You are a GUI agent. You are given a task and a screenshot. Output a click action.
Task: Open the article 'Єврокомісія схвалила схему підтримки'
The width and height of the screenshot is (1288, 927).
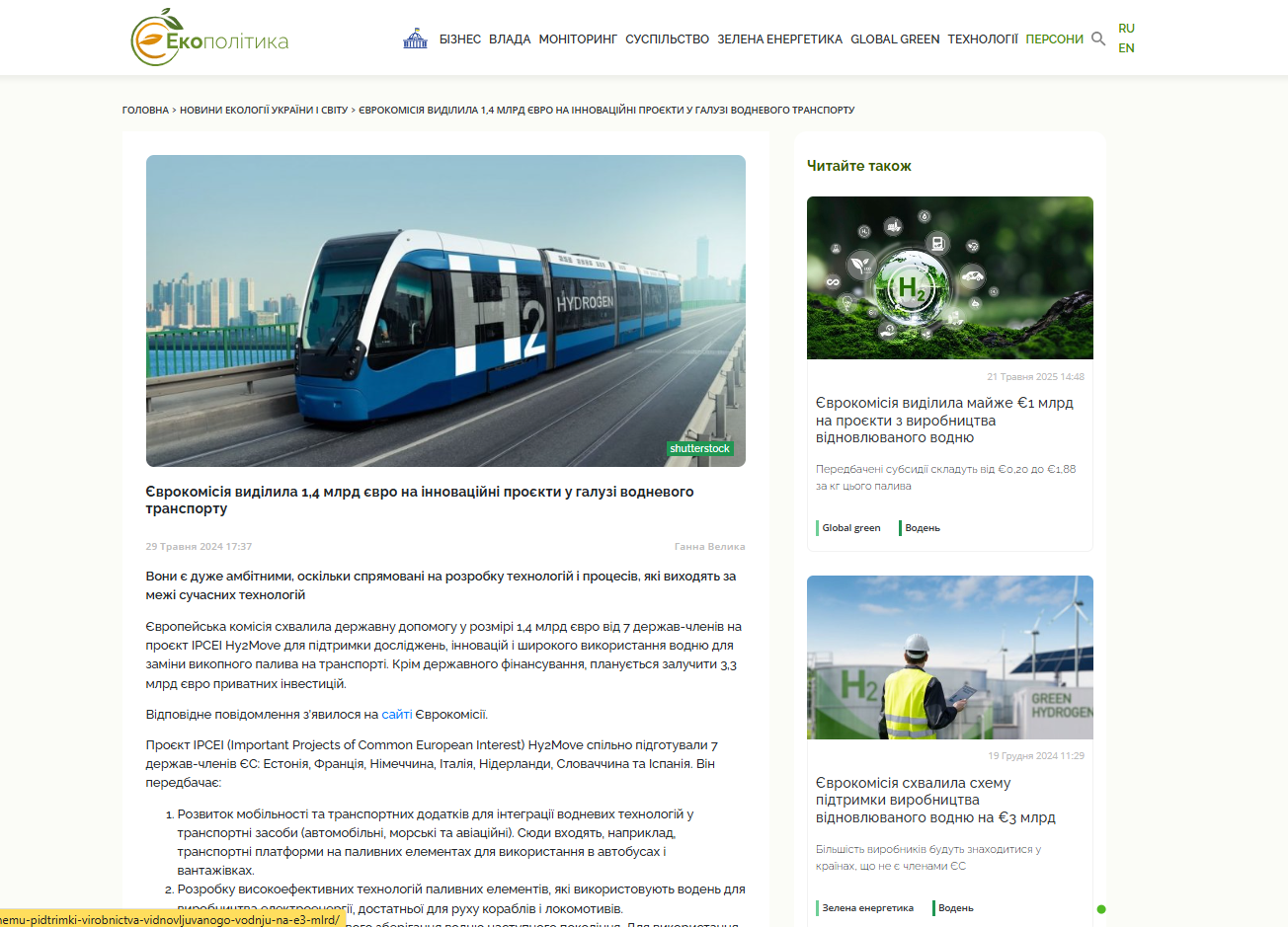click(x=935, y=801)
